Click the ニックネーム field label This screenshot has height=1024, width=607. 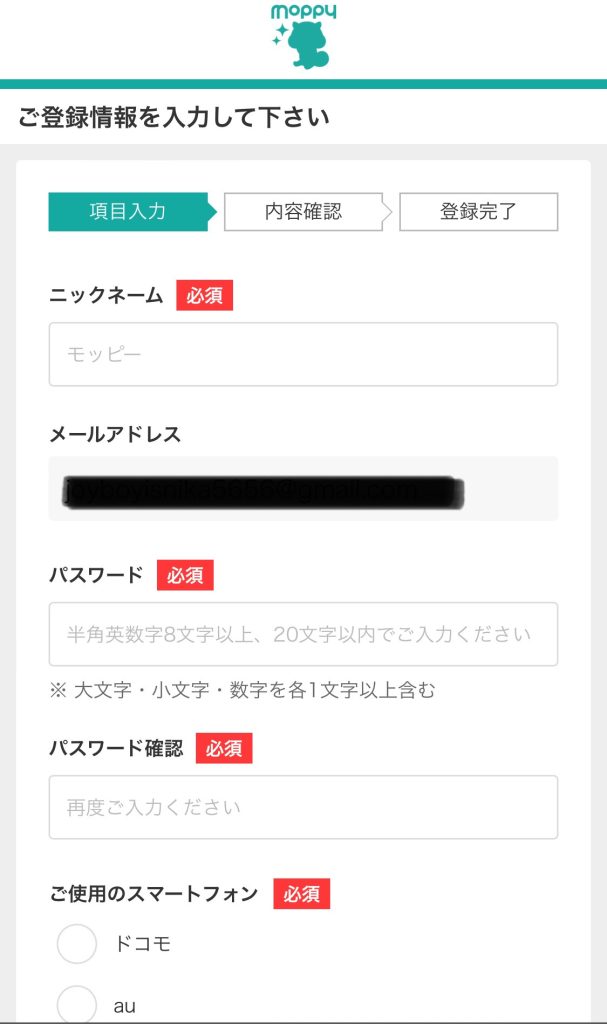click(106, 296)
